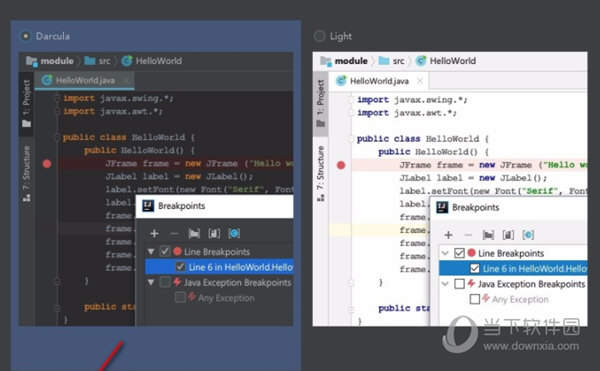This screenshot has height=371, width=600.
Task: Click 'Any Exception' text in Light dialog
Action: click(520, 299)
